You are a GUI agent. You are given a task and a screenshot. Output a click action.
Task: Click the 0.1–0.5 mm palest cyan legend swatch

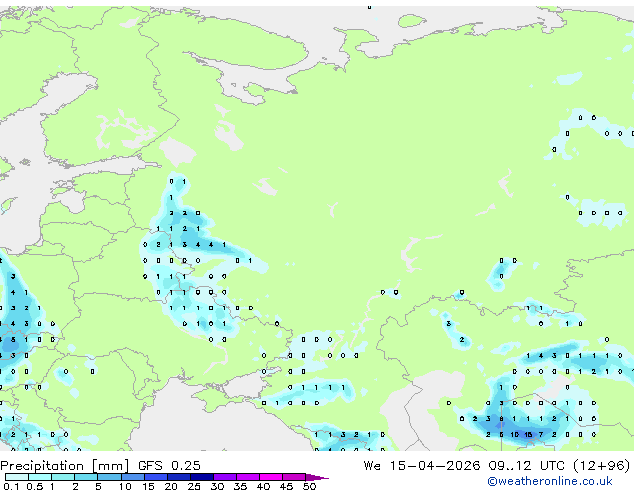pyautogui.click(x=17, y=477)
